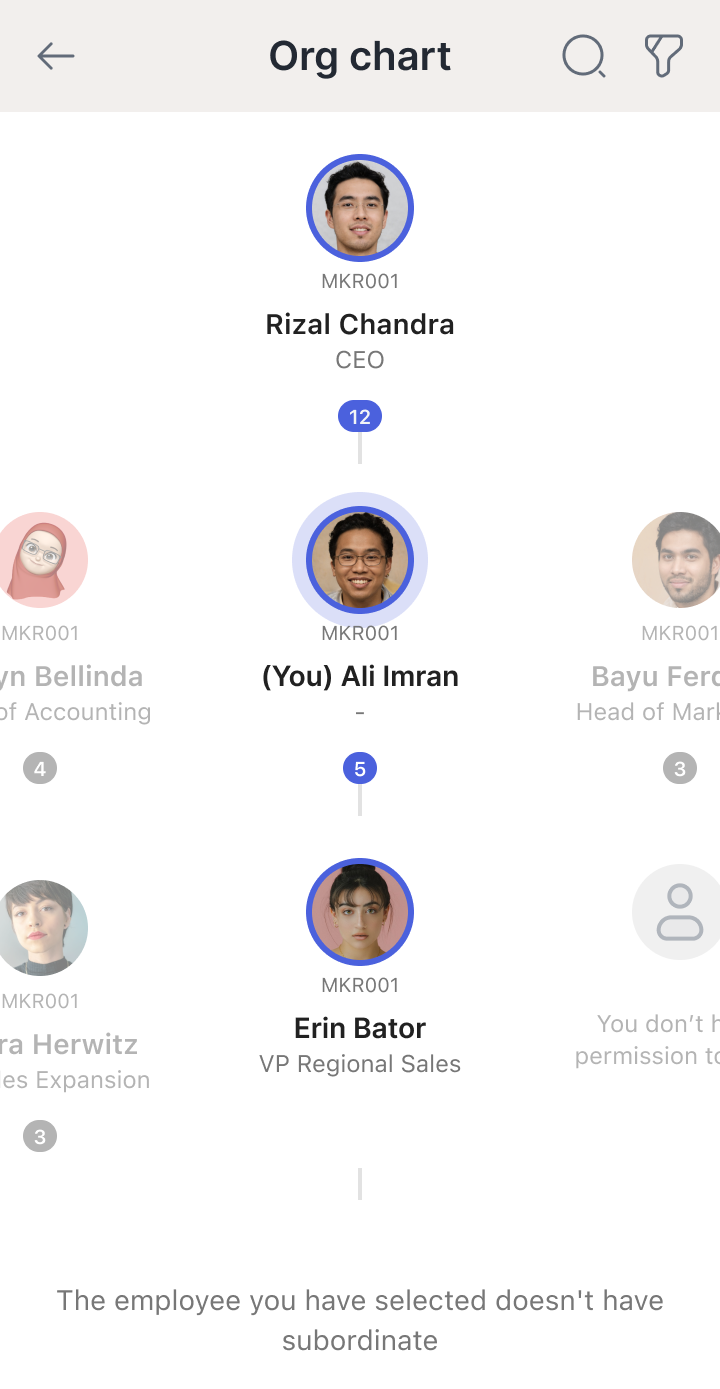Collapse Rizal Chandra's 12 subordinates badge
The image size is (720, 1389).
pos(360,417)
